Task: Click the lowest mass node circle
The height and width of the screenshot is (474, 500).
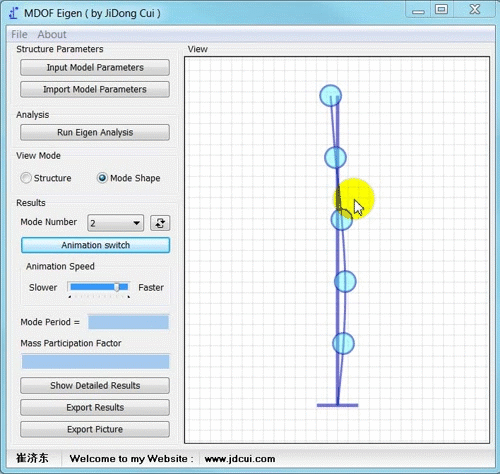Action: tap(343, 343)
